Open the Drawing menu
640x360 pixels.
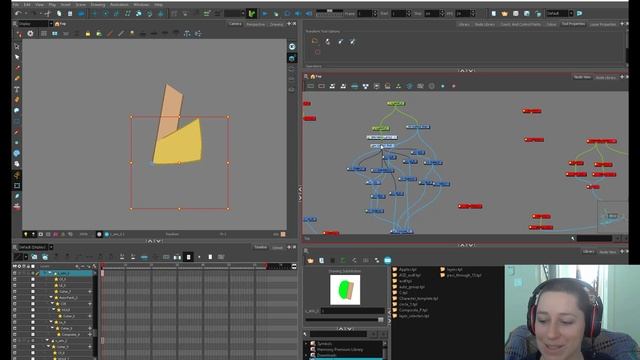tap(98, 4)
